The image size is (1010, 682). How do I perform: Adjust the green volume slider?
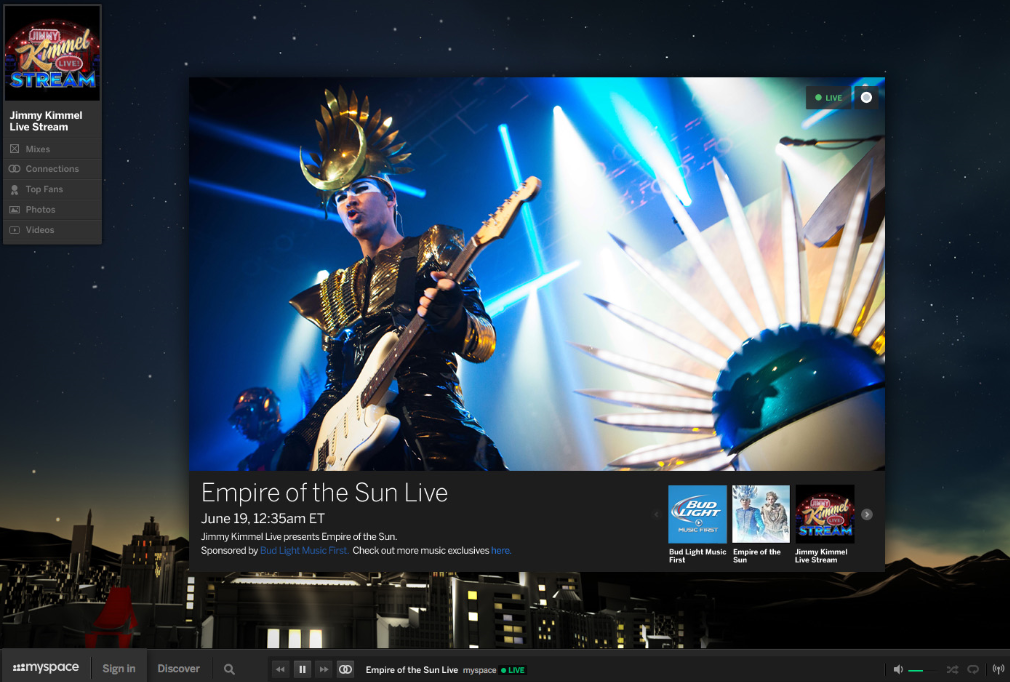coord(918,670)
